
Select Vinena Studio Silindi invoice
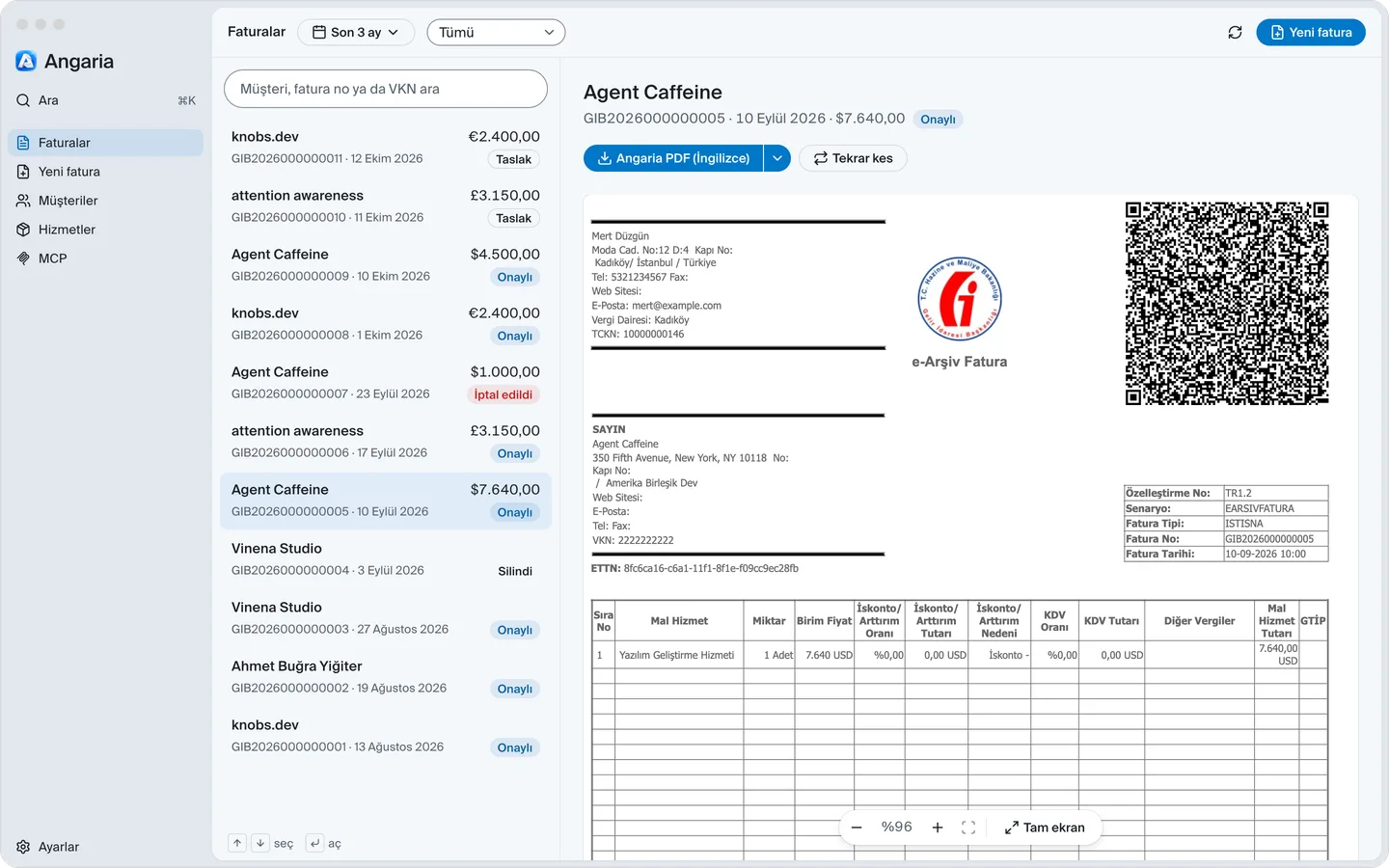pos(386,559)
